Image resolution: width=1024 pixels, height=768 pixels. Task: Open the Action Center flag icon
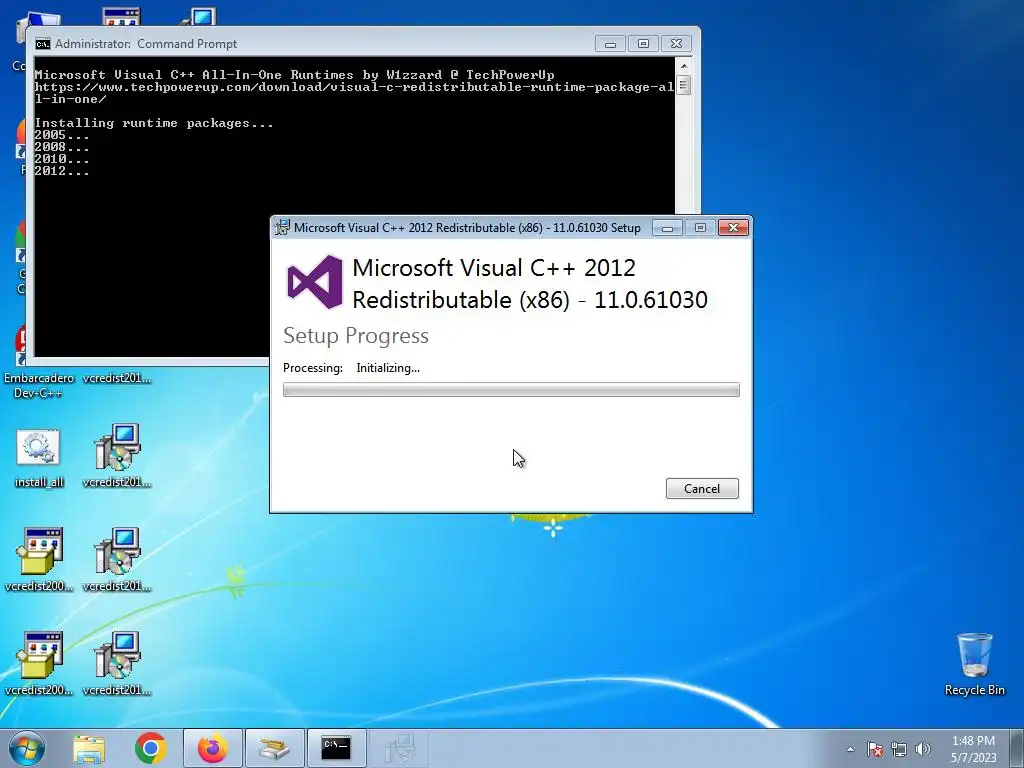tap(875, 749)
